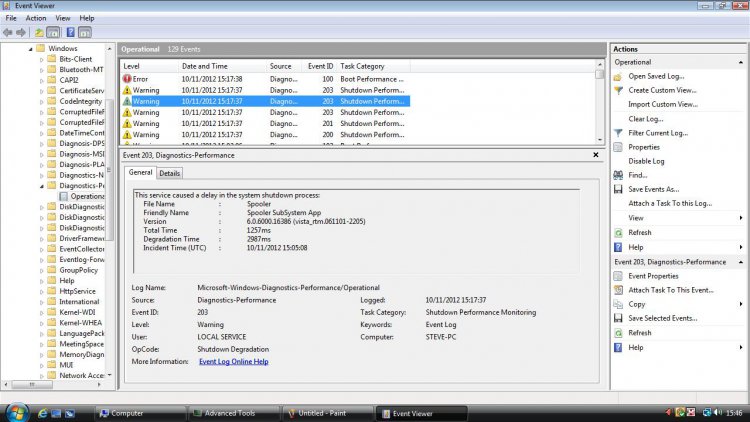Expand the Bits-Client tree node
750x422 pixels.
point(42,60)
